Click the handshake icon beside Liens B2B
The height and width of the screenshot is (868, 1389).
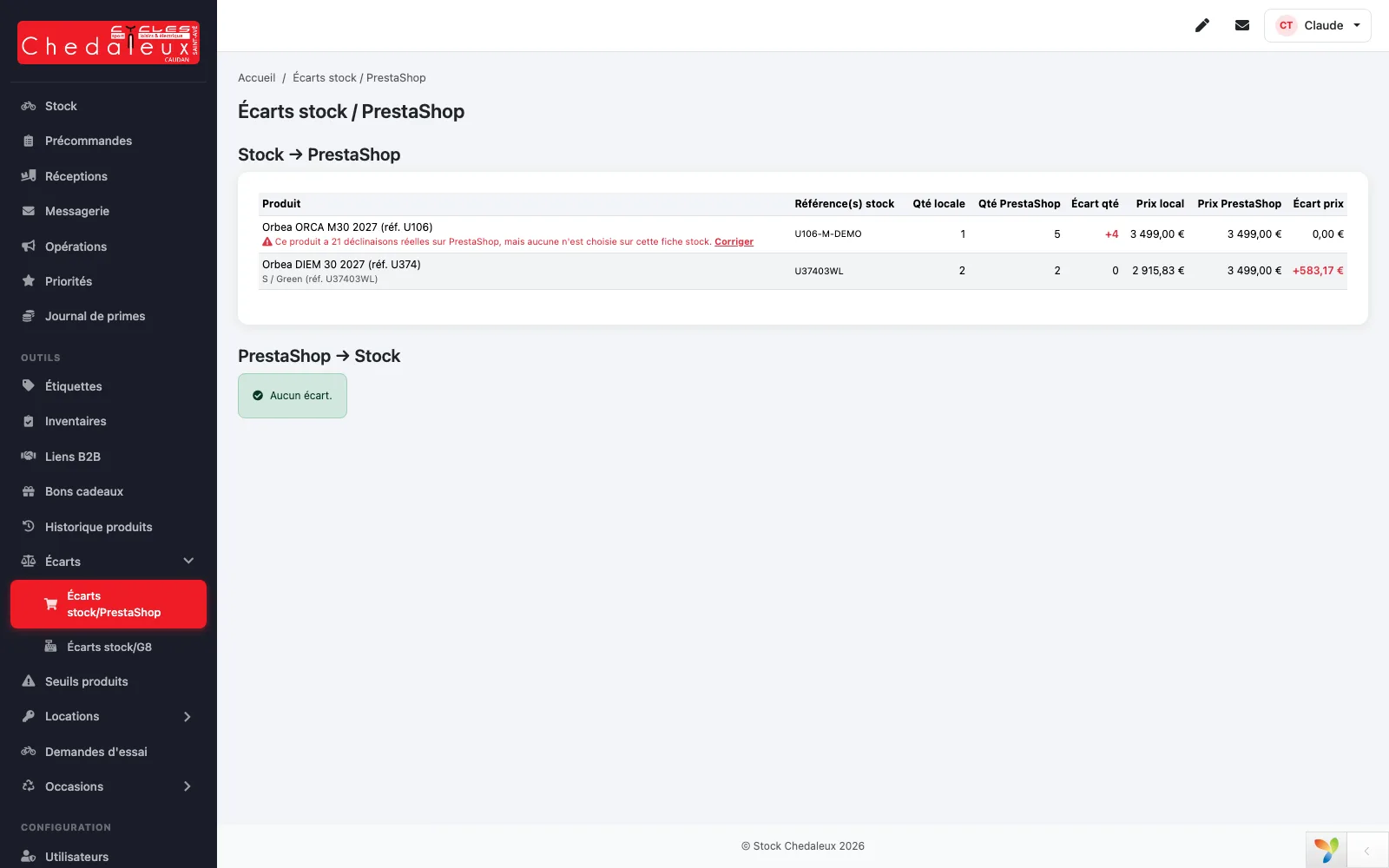(29, 457)
